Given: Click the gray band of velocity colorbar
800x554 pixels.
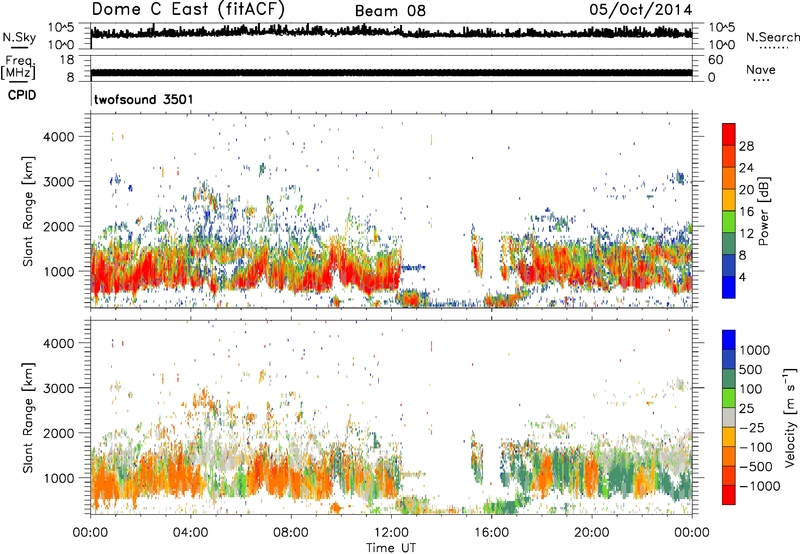Looking at the screenshot, I should 729,417.
